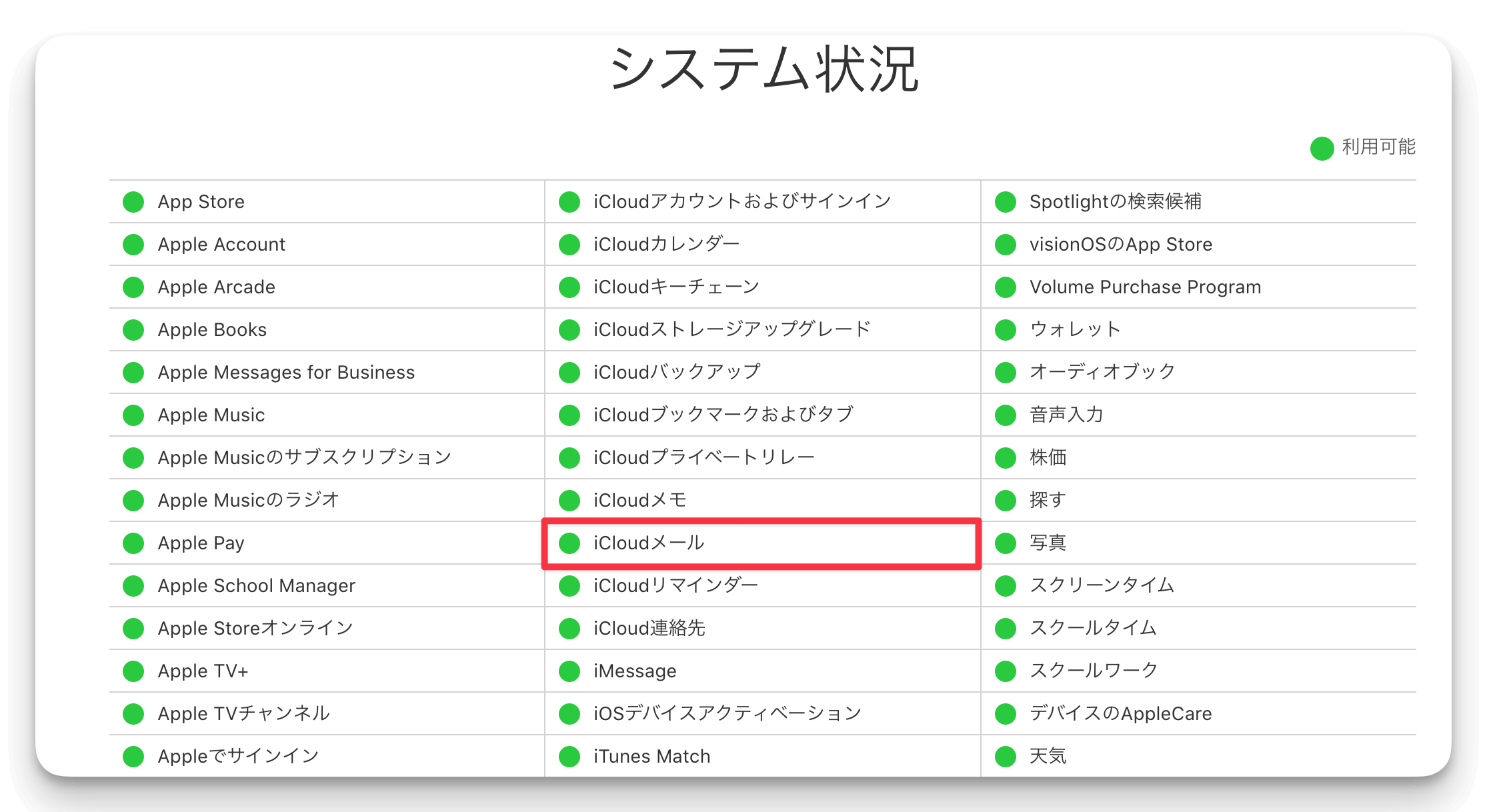Click the green dot beside Apple Pay
The image size is (1487, 812).
point(133,543)
